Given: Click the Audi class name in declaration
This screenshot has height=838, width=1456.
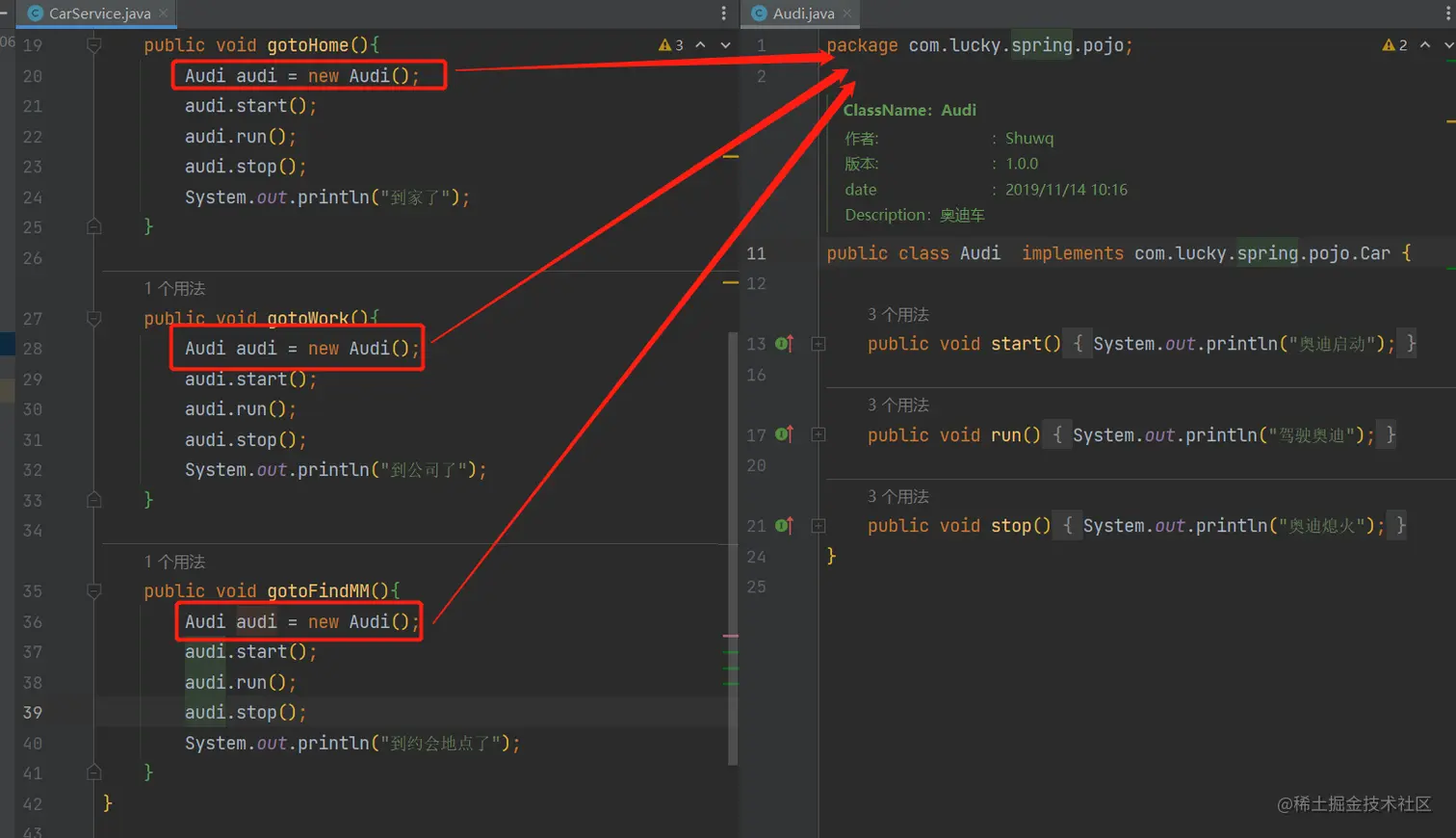Looking at the screenshot, I should coord(980,253).
